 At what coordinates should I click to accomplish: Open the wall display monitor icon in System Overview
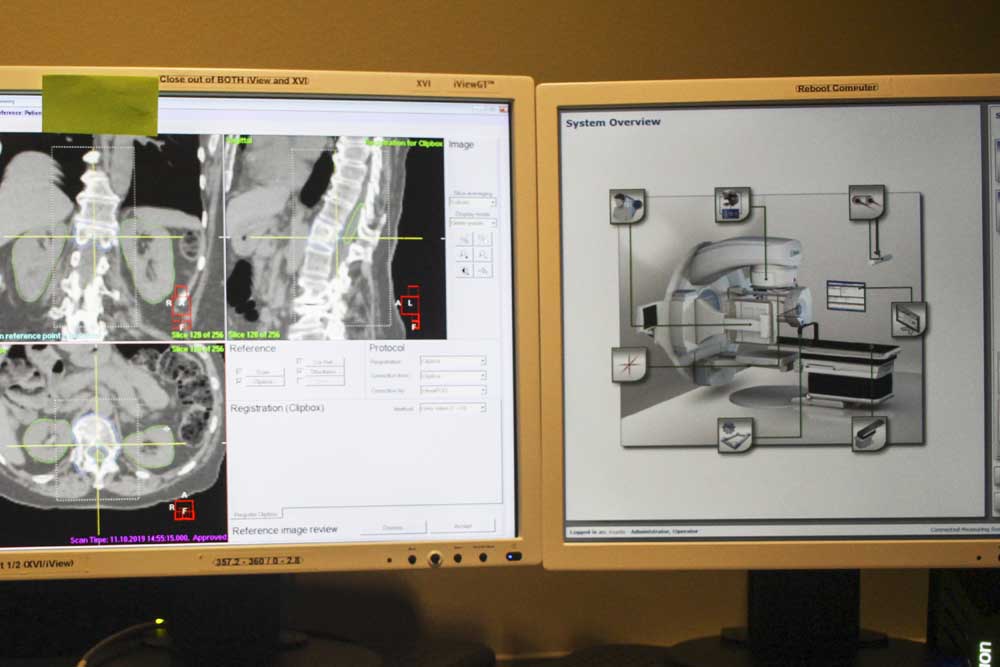coord(908,318)
